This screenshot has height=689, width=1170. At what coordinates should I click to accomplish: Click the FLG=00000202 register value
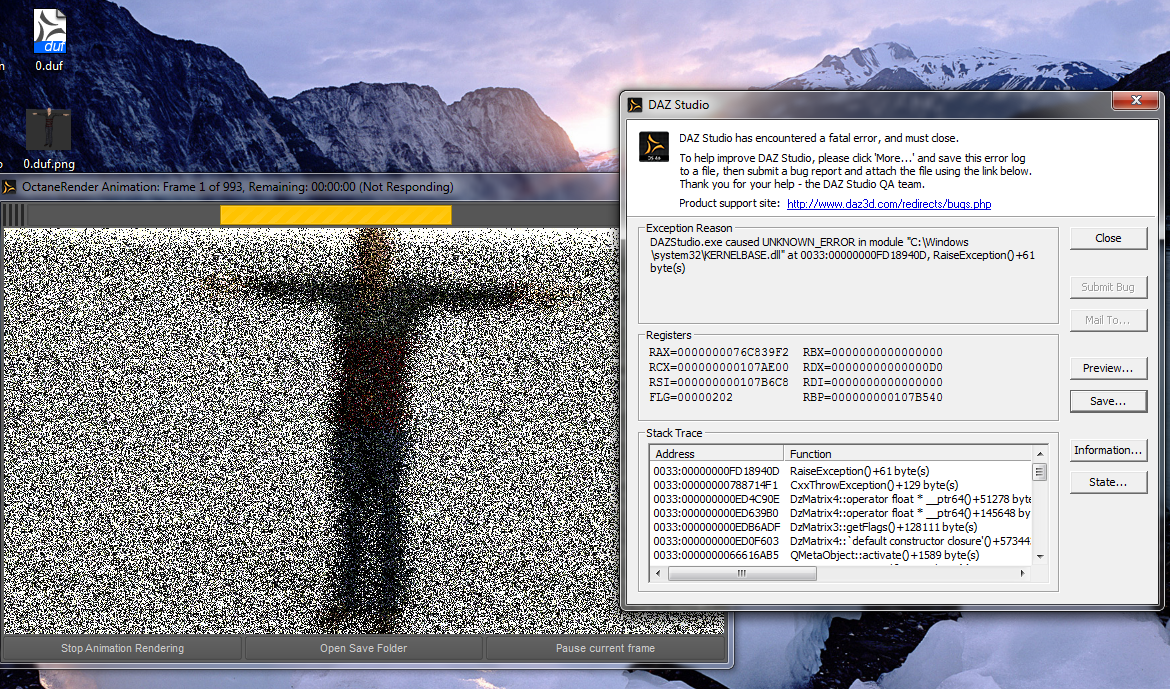pyautogui.click(x=691, y=397)
